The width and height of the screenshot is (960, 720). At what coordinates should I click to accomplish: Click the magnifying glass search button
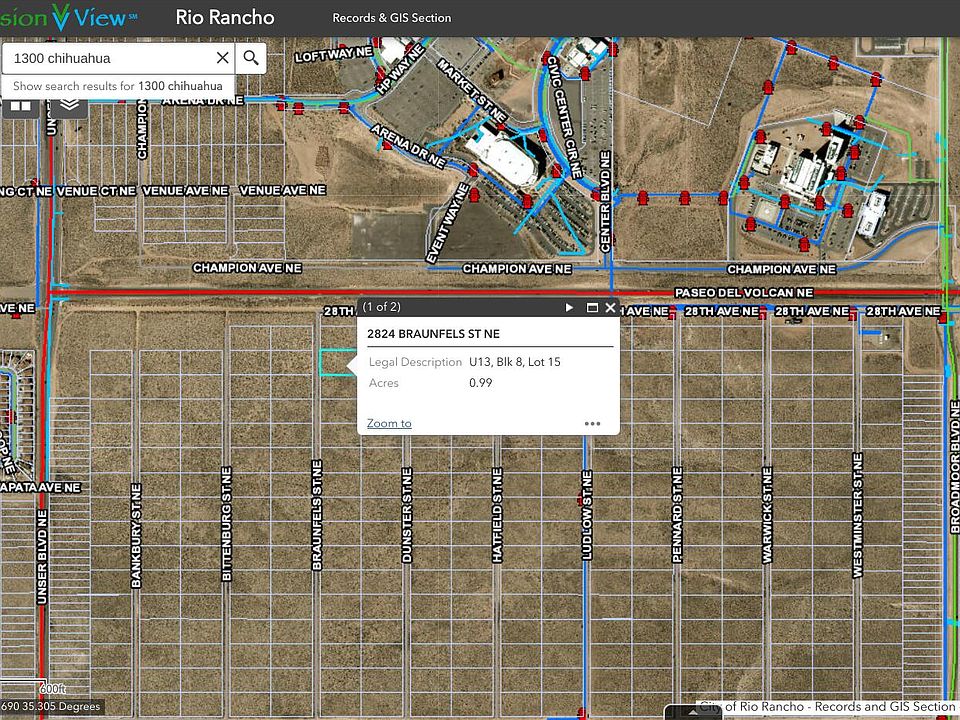251,58
